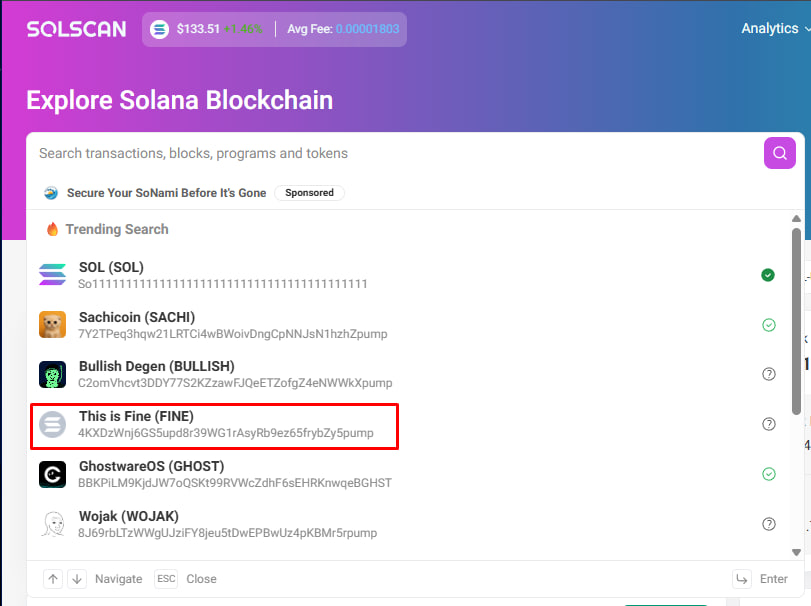811x606 pixels.
Task: Click the verification badge beside GhostwareOS
Action: point(768,474)
